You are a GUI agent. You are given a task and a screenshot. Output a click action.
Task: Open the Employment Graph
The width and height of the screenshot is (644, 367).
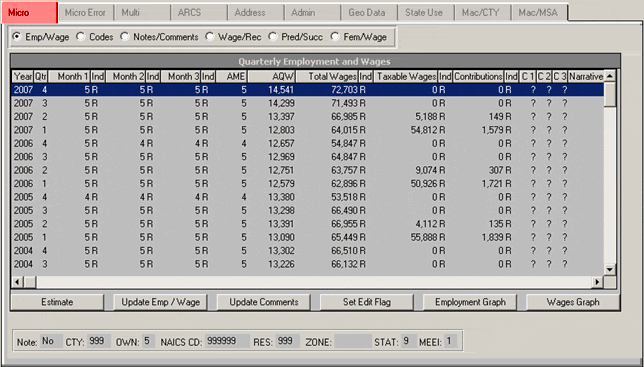tap(470, 302)
